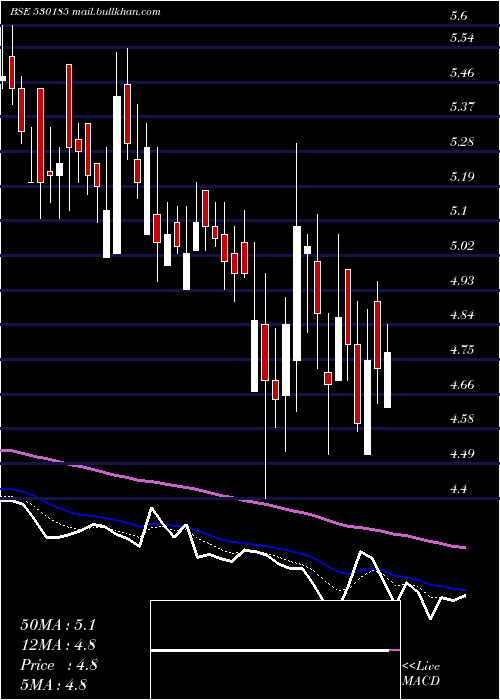Image resolution: width=500 pixels, height=700 pixels.
Task: Click the pink 50MA line
Action: [232, 497]
